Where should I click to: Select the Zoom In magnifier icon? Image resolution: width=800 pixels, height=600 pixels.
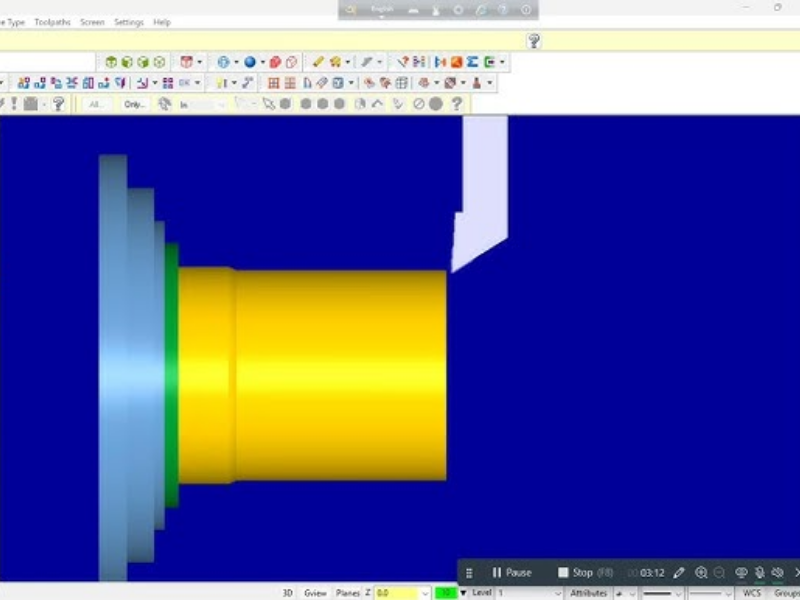point(702,572)
